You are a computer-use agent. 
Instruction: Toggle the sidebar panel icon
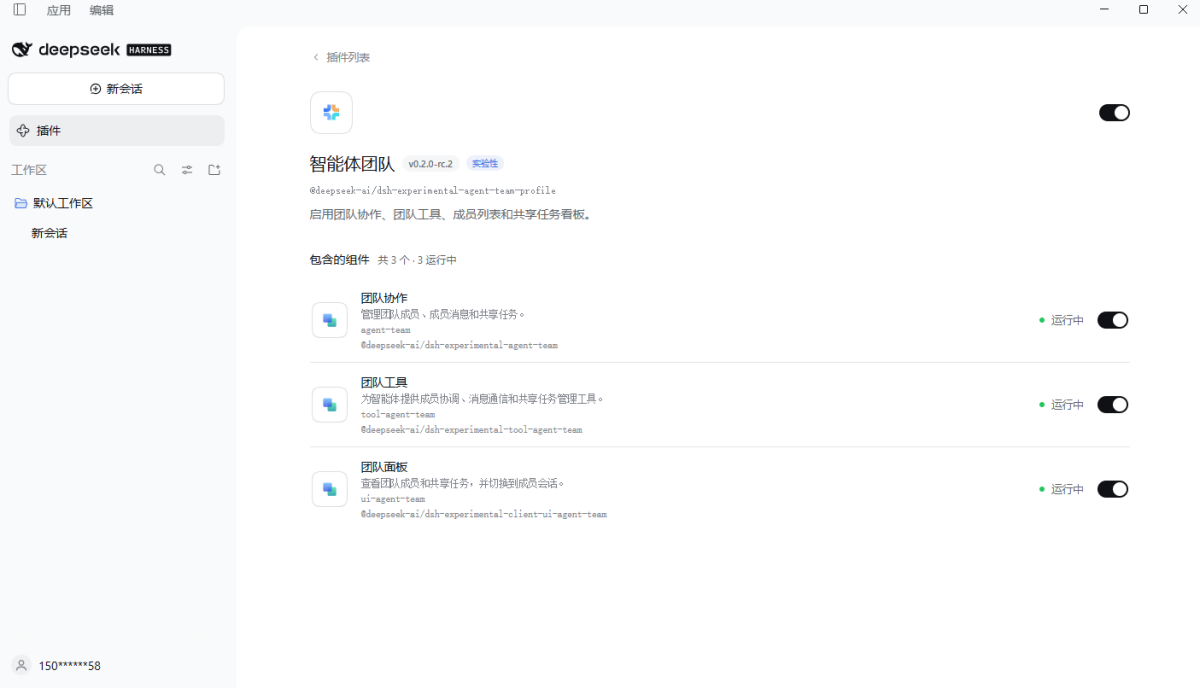click(x=20, y=10)
